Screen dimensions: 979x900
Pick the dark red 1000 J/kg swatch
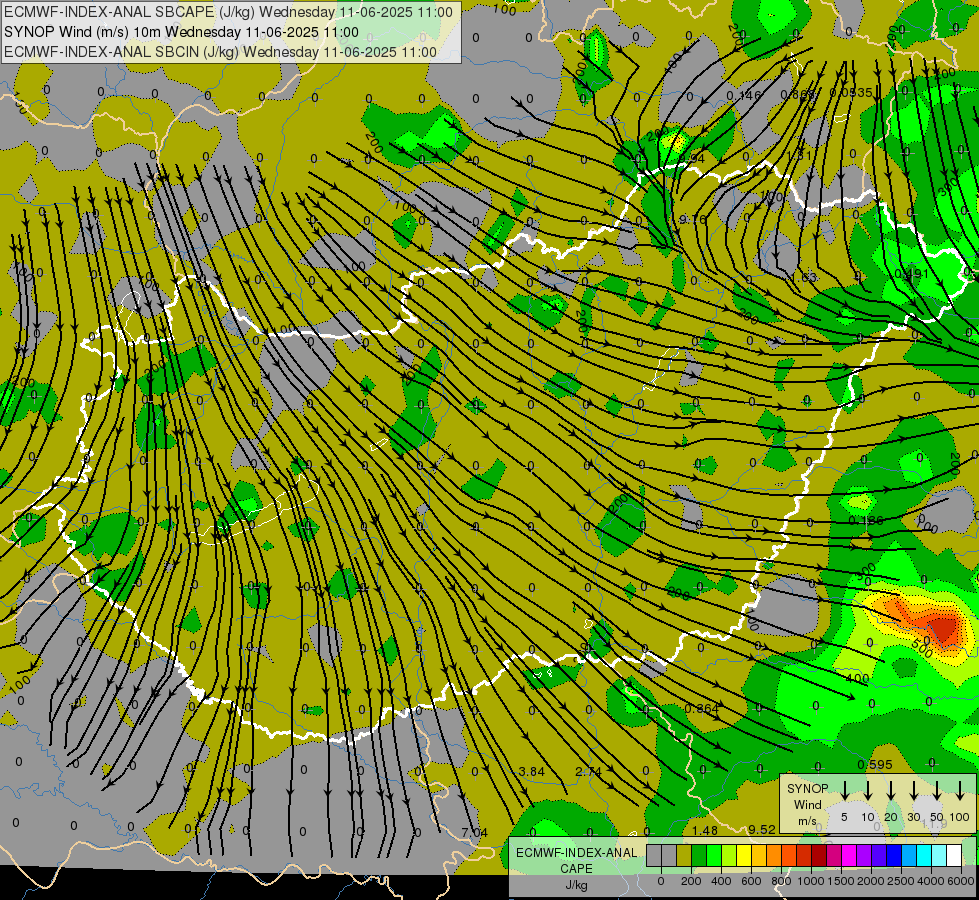pos(819,855)
